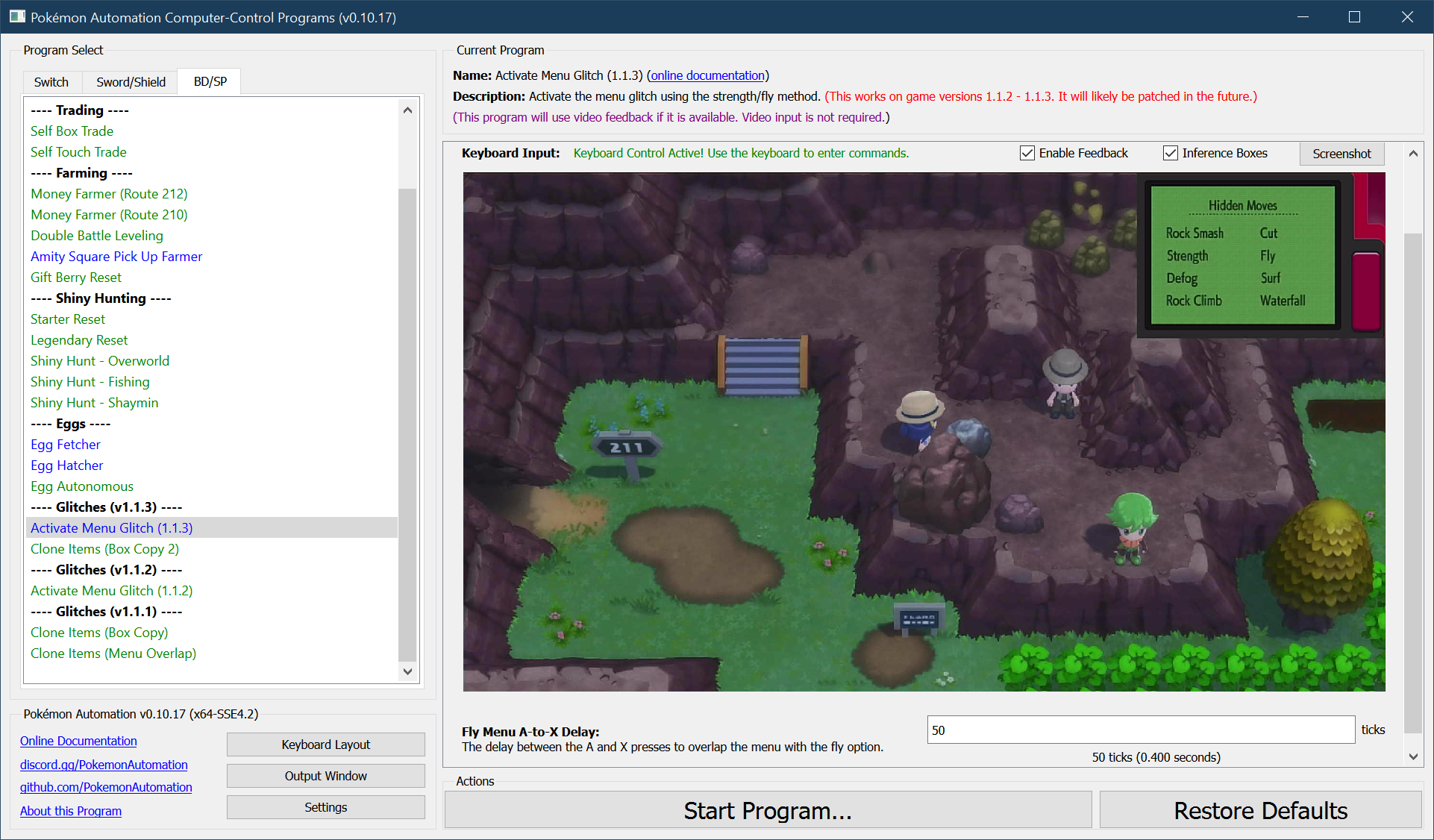Screen dimensions: 1434x840
Task: Open the online documentation link for this program
Action: [x=707, y=75]
